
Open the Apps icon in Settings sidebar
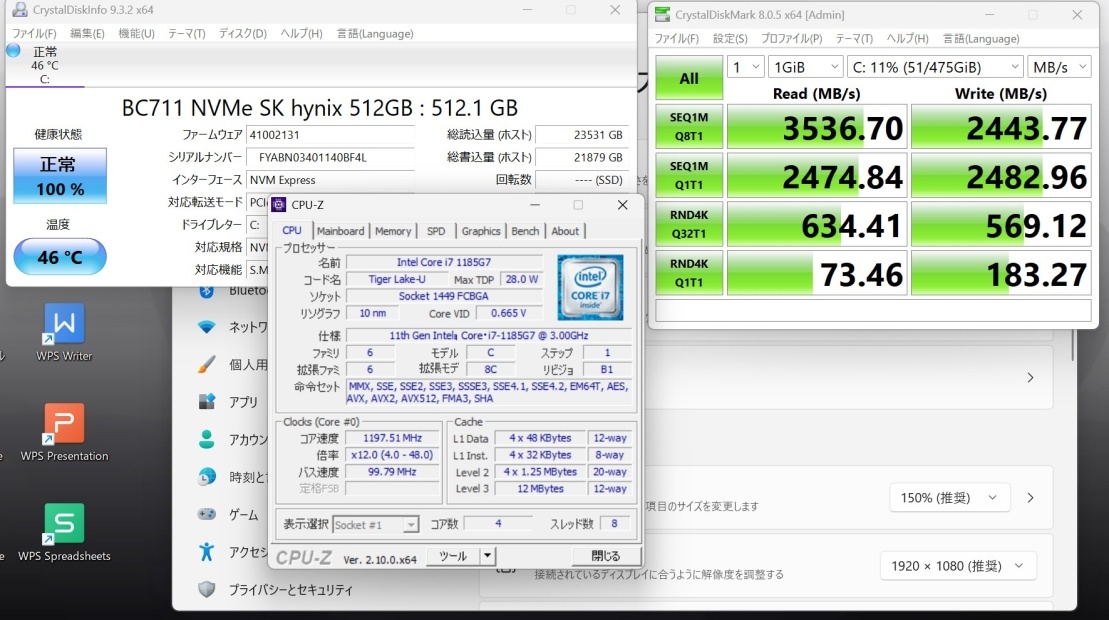click(x=207, y=402)
